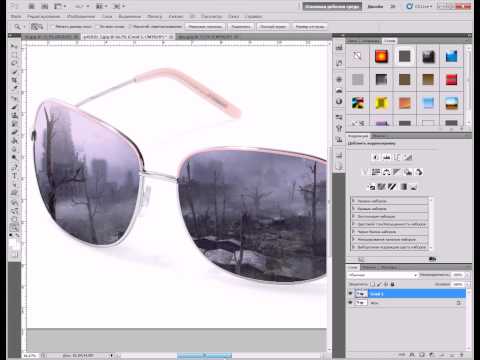Add a Black & White adjustment
The width and height of the screenshot is (480, 360).
pos(397,172)
